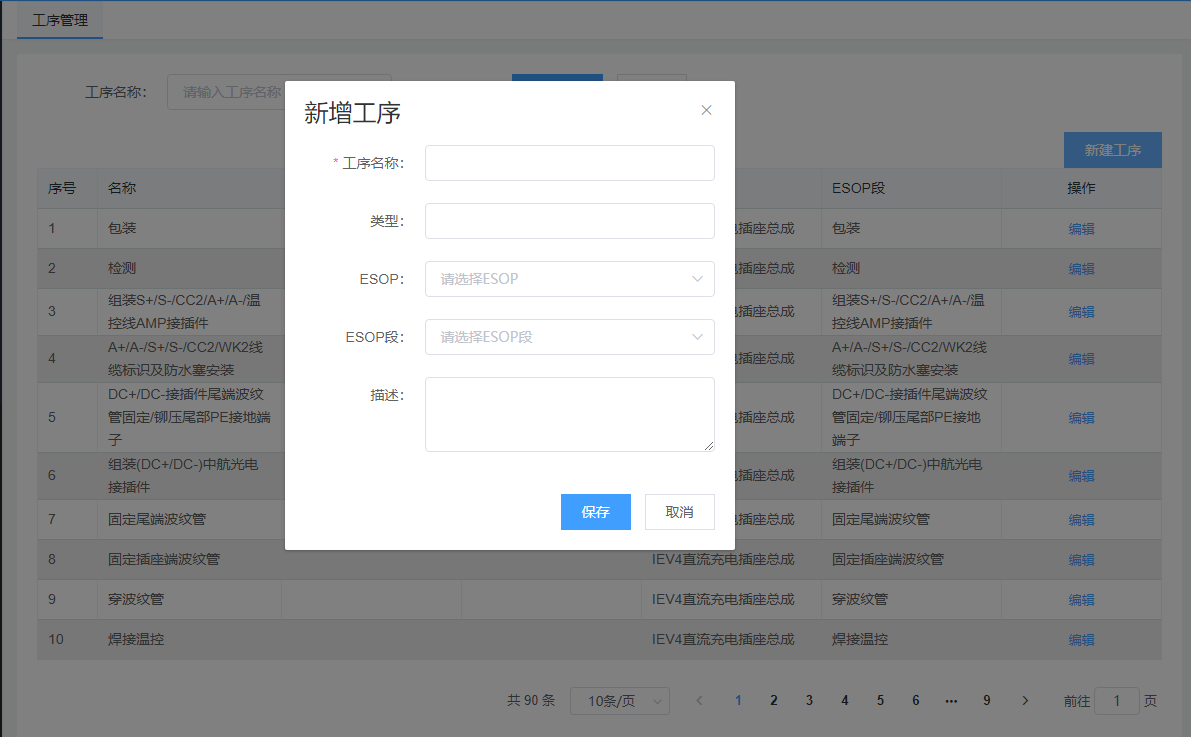
Task: Switch to the 工序管理 tab
Action: 60,20
